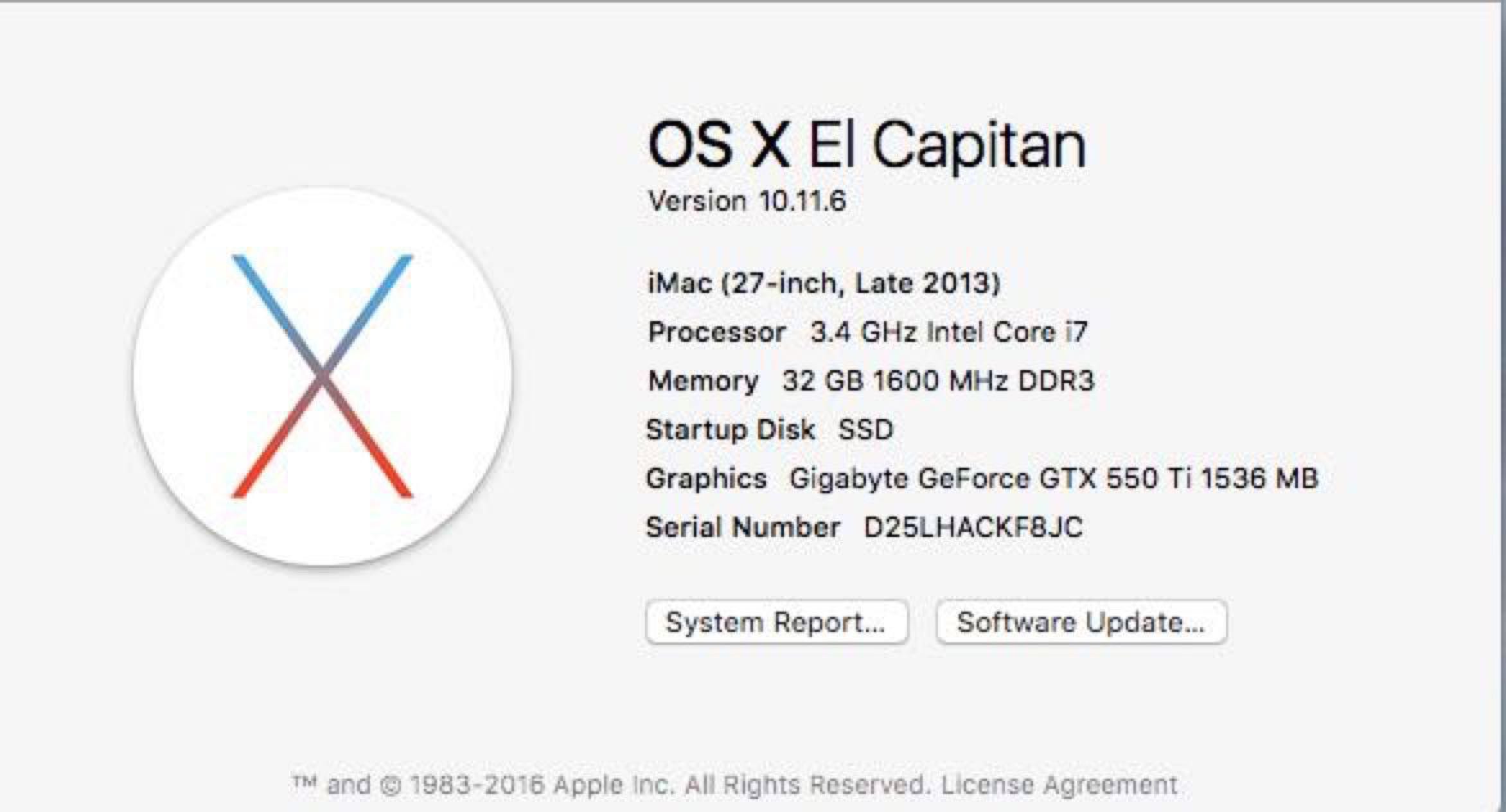Open the License Agreement link
The height and width of the screenshot is (812, 1506).
click(1059, 784)
